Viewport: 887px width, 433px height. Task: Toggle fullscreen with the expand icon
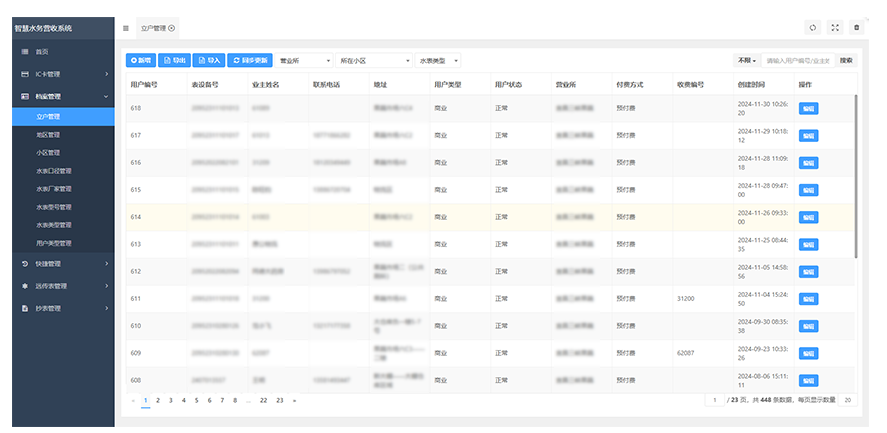click(x=835, y=27)
